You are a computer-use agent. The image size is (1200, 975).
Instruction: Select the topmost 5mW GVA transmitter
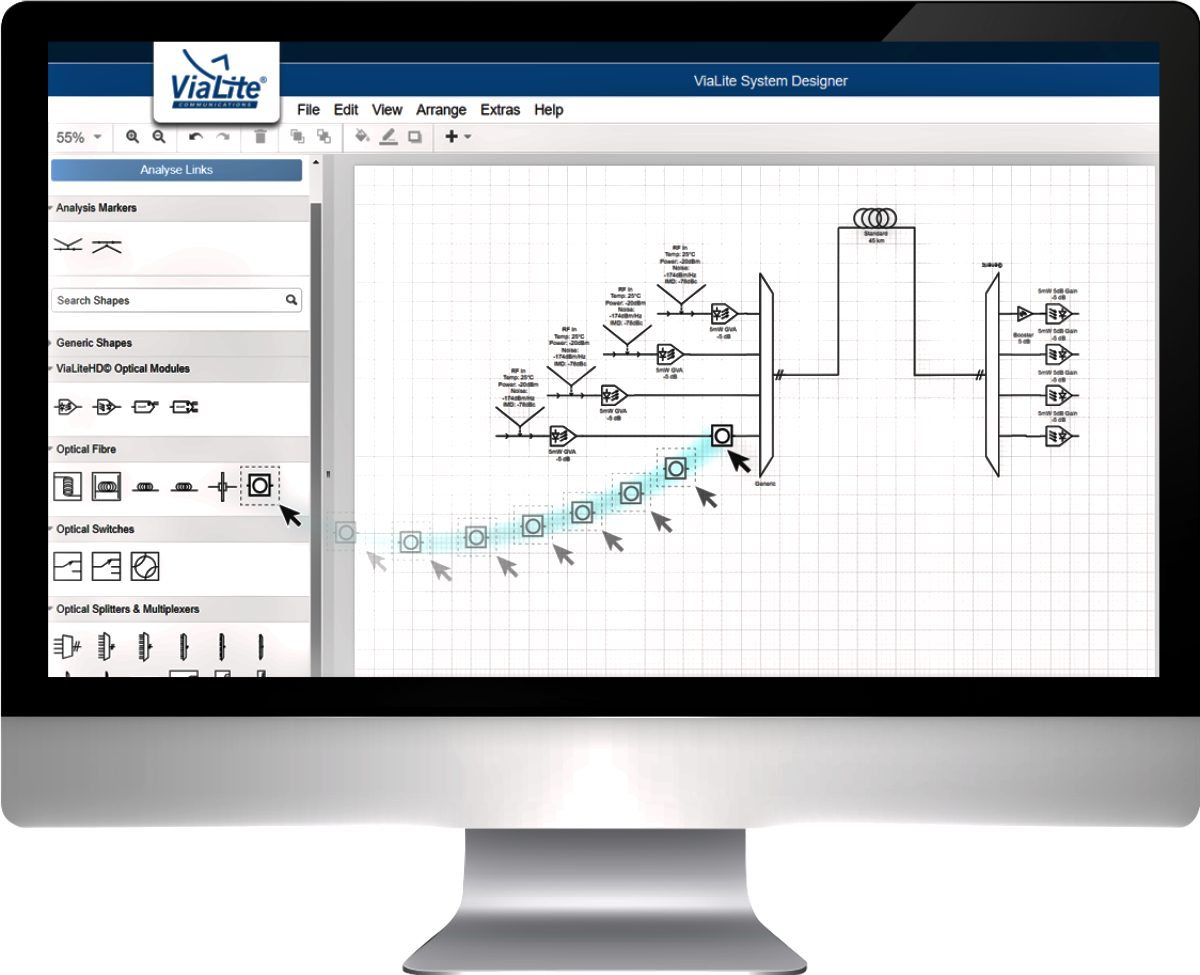724,313
